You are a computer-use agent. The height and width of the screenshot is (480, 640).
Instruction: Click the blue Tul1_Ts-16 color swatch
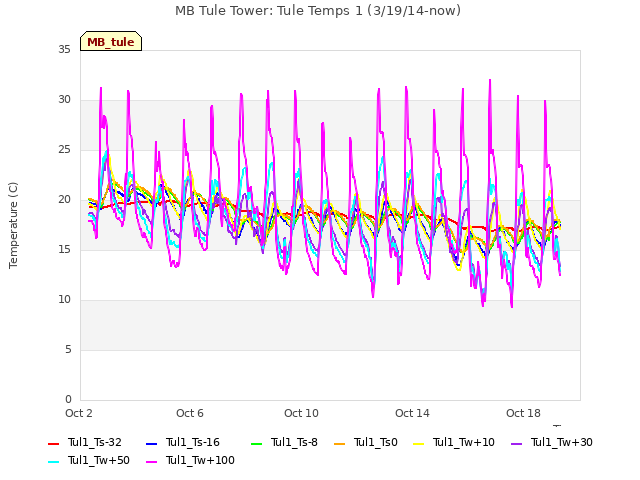(151, 444)
